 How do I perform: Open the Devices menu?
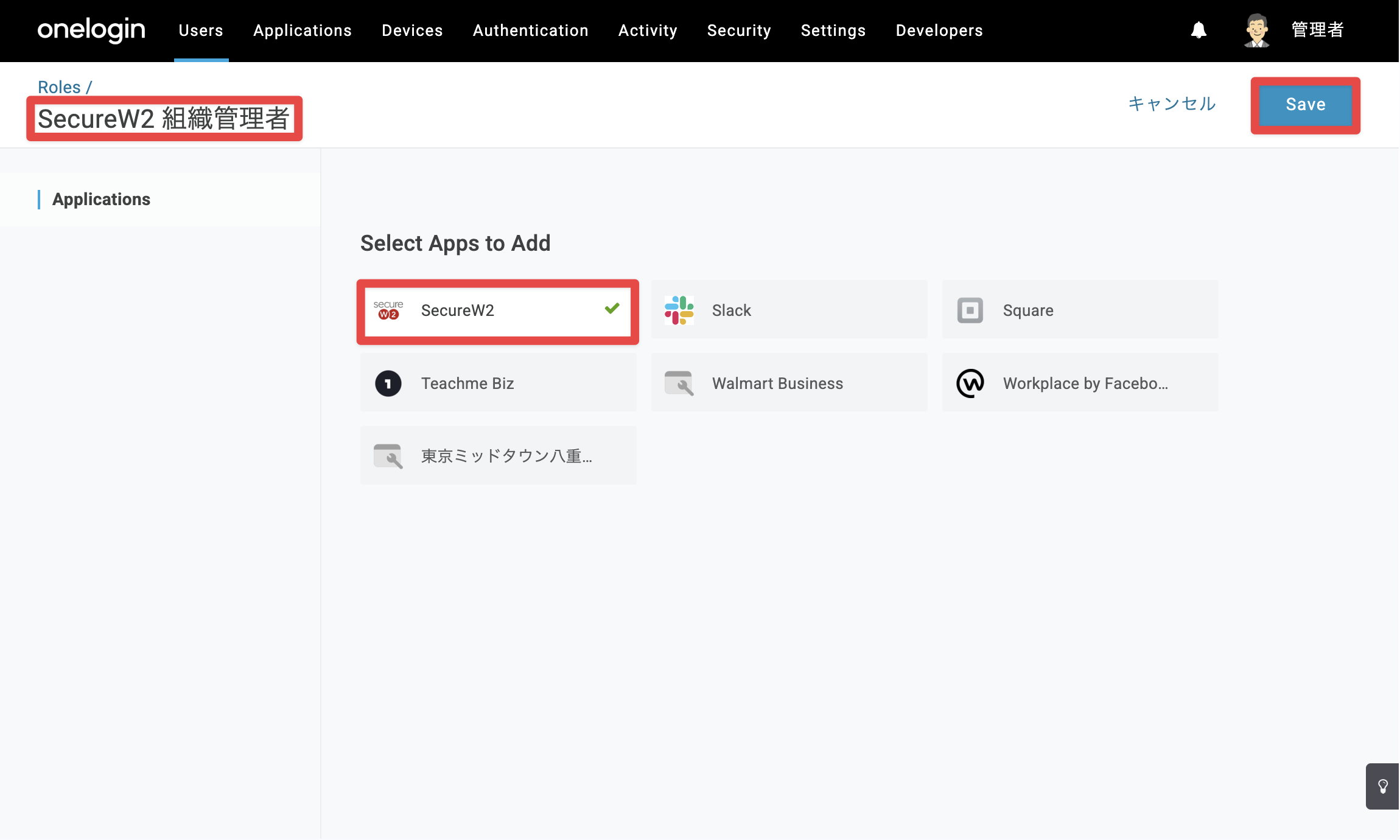412,30
